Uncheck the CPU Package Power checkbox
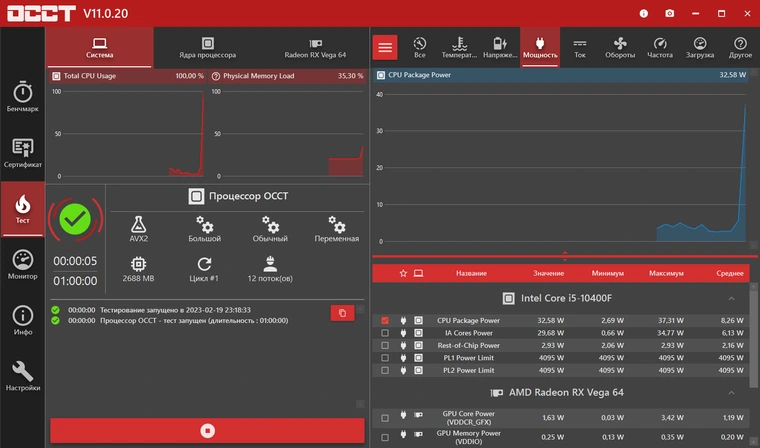This screenshot has width=760, height=448. (385, 320)
